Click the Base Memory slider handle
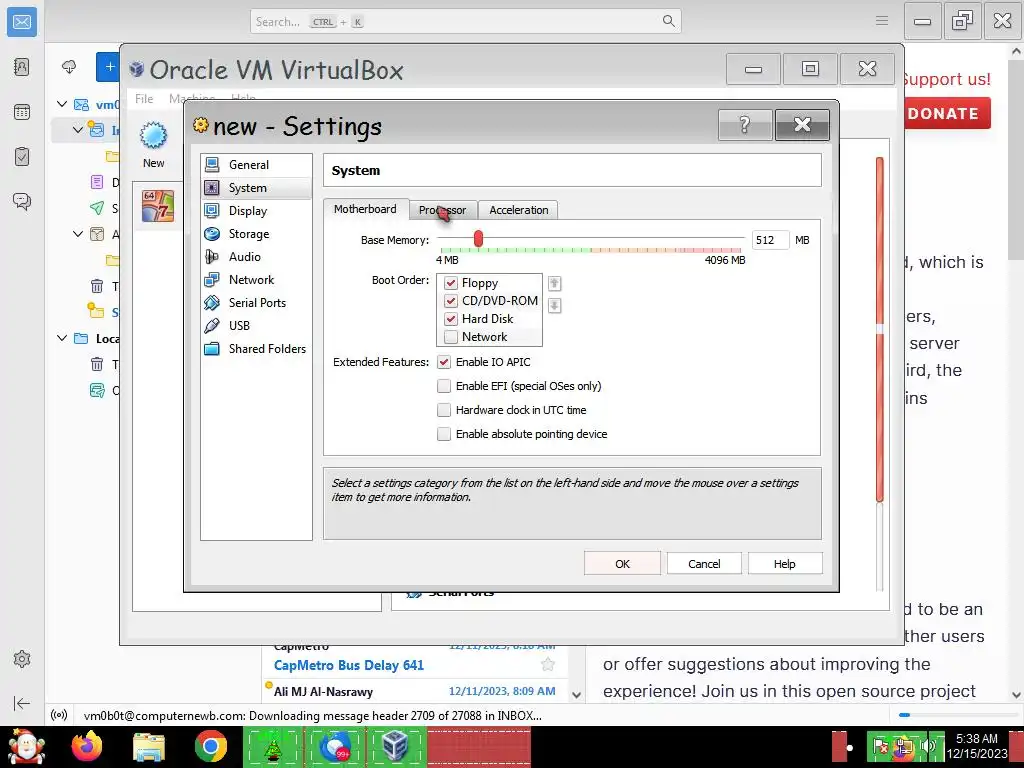1024x768 pixels. pyautogui.click(x=478, y=239)
